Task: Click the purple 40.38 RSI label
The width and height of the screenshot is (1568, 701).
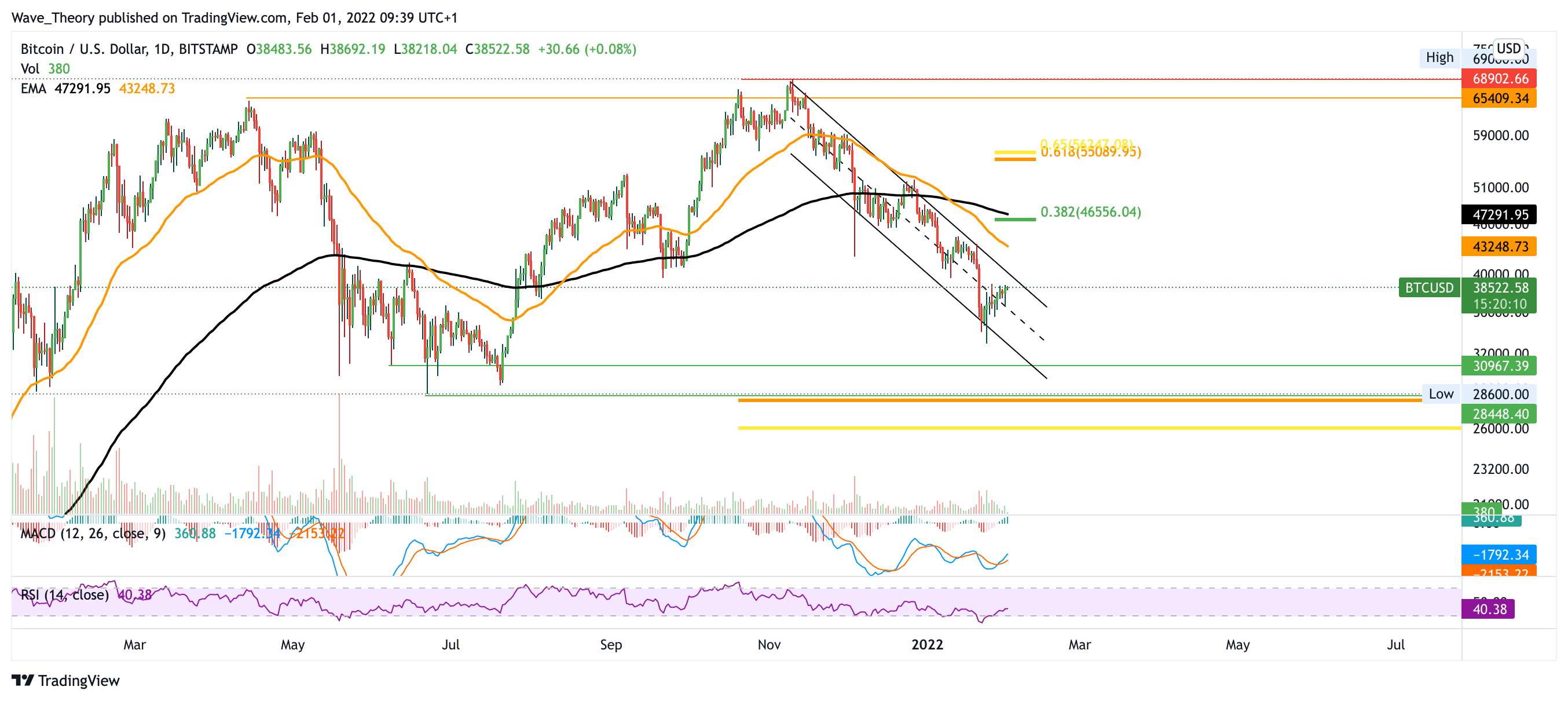Action: (1488, 609)
